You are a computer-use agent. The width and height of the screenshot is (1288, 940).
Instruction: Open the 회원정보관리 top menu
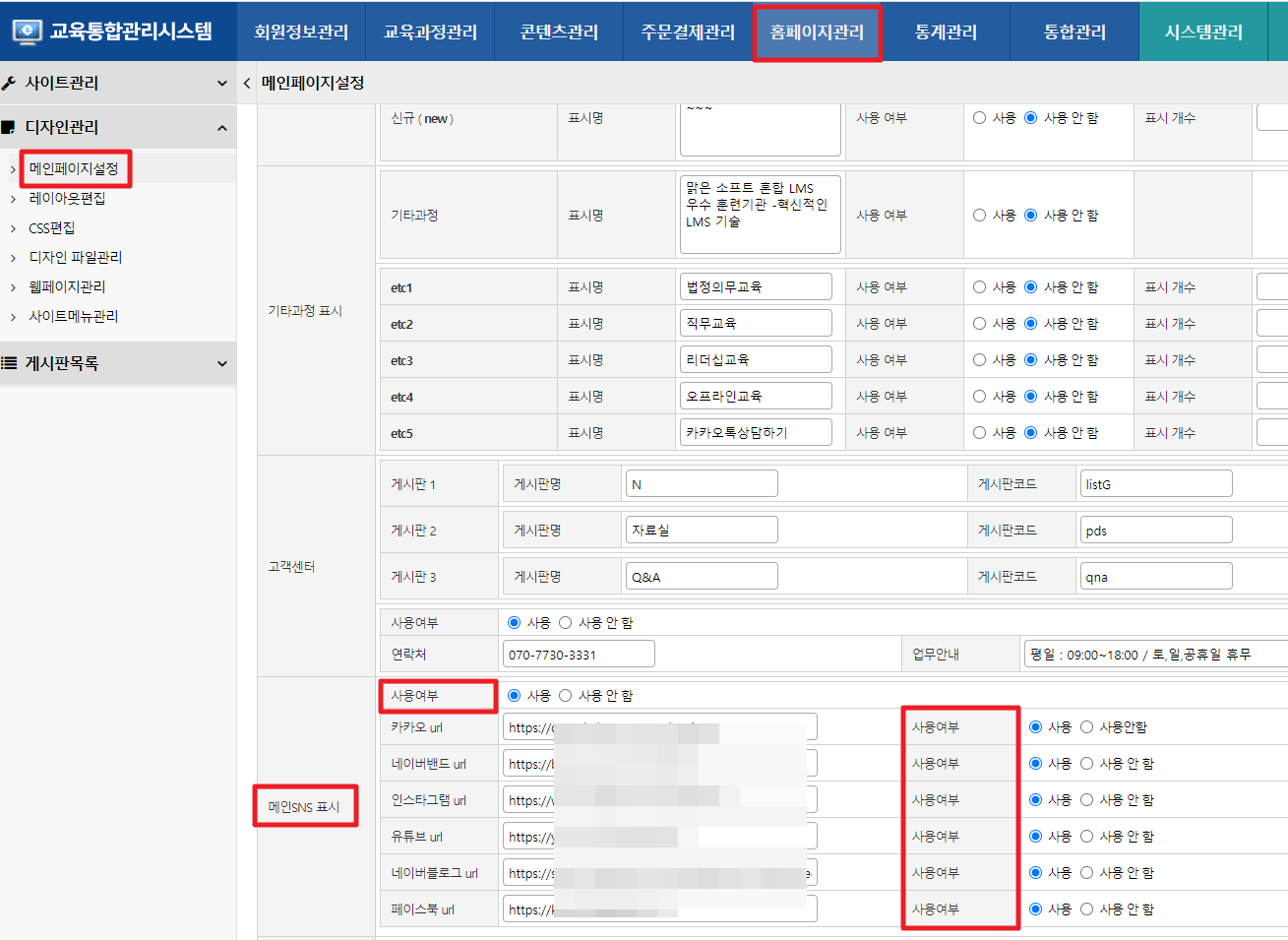tap(301, 32)
